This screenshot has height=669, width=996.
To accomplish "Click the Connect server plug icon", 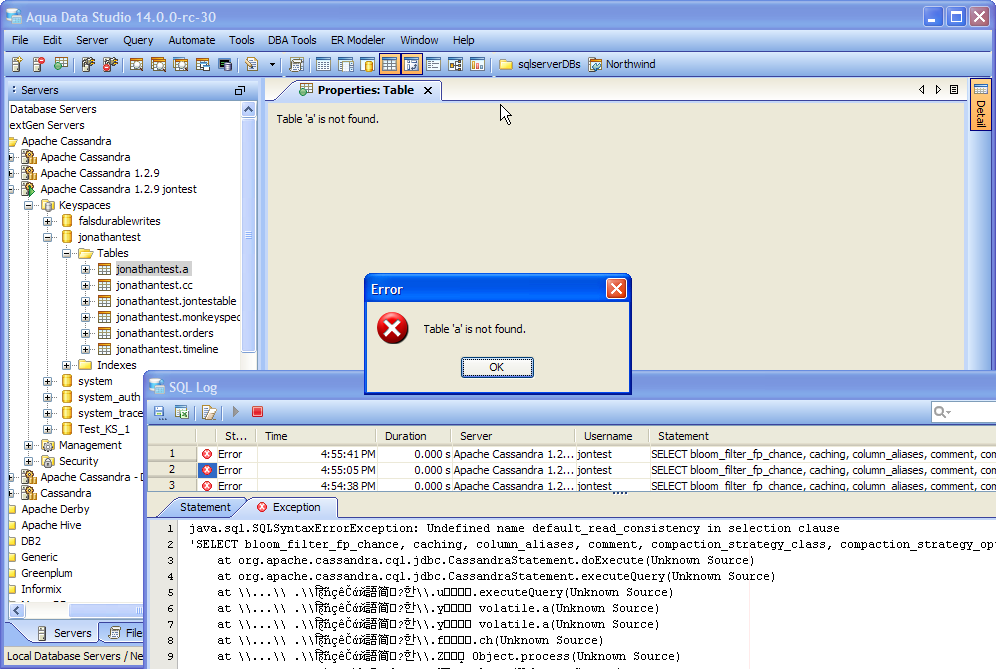I will coord(88,64).
